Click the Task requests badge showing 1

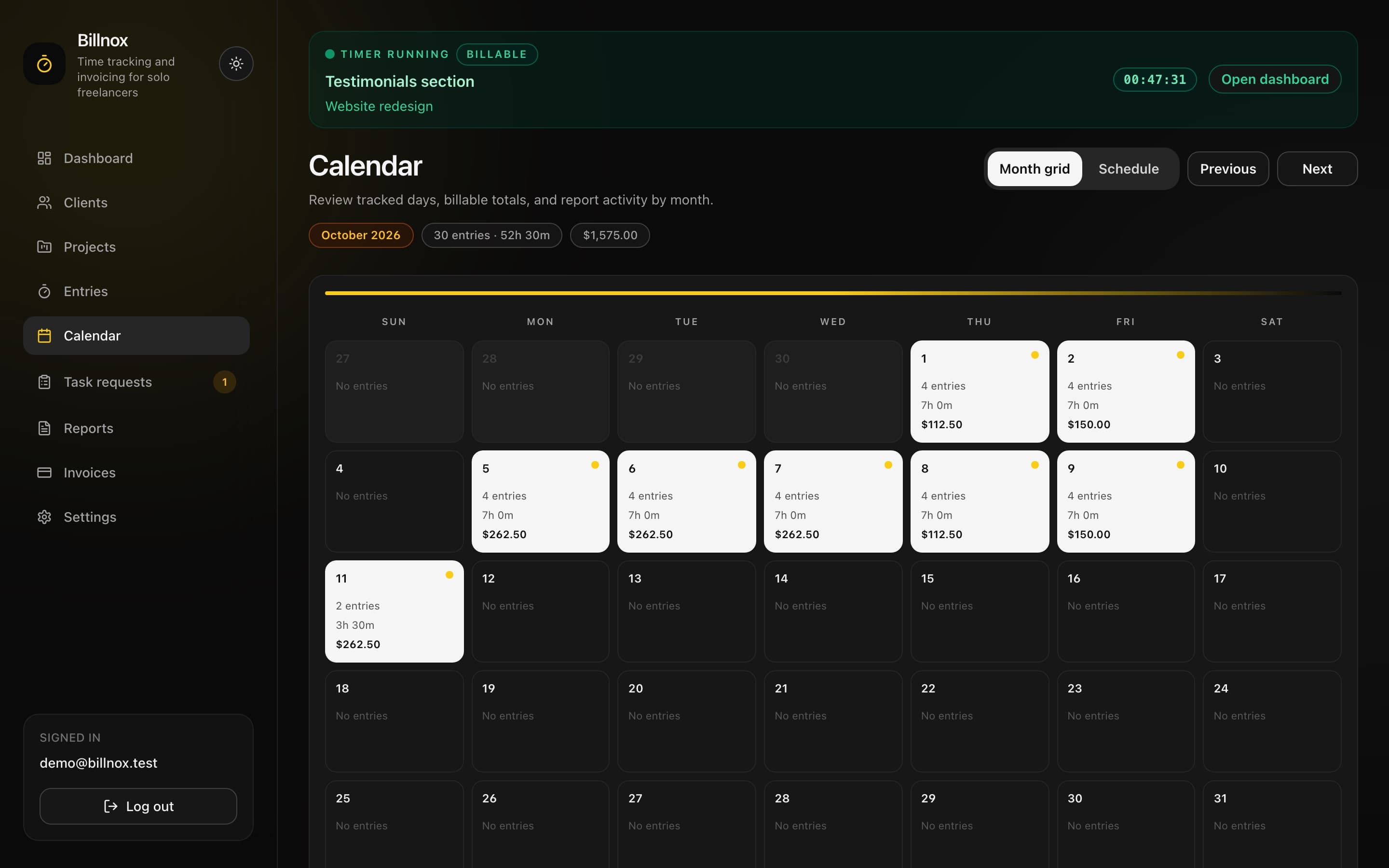(224, 382)
